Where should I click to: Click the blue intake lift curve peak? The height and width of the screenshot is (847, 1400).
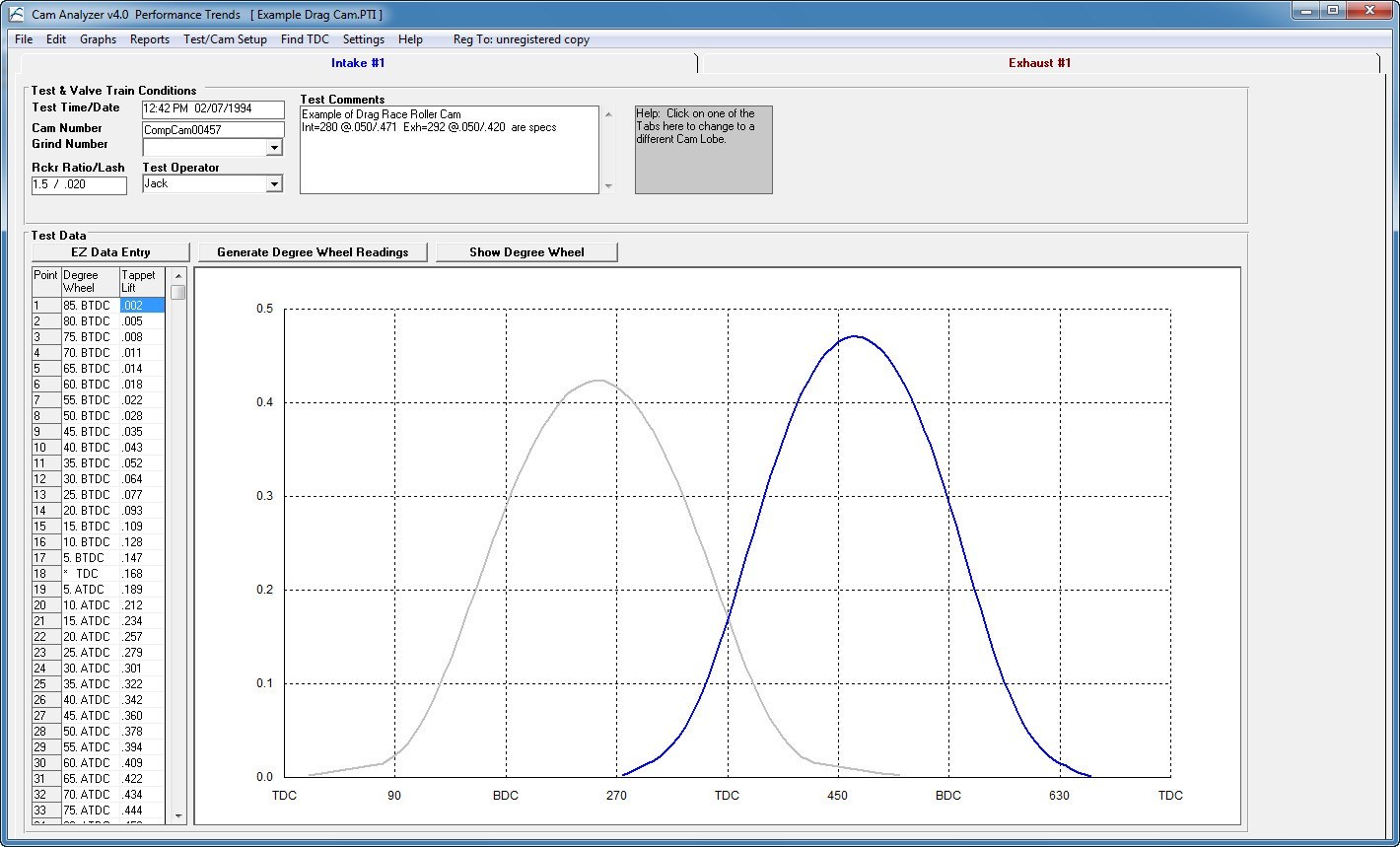[x=854, y=336]
